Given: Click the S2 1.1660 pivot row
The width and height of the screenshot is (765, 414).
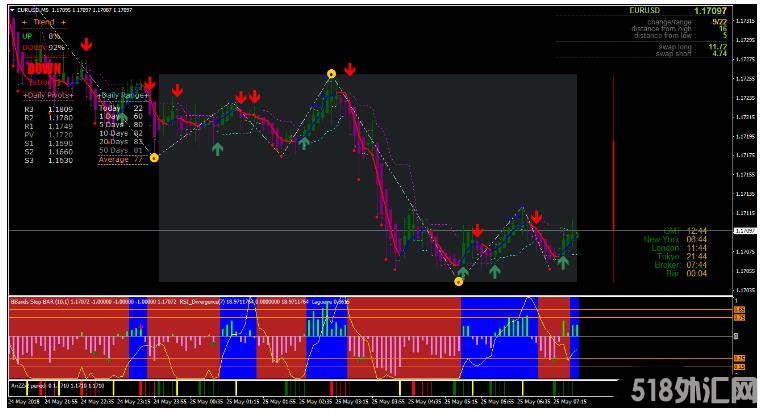Looking at the screenshot, I should [48, 152].
